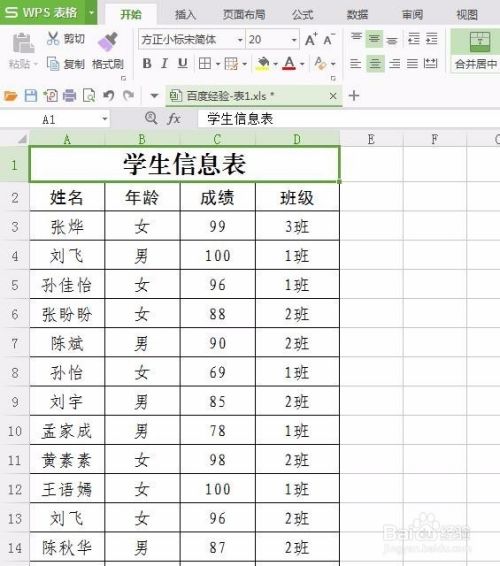Click into the formula bar input

(x=348, y=119)
